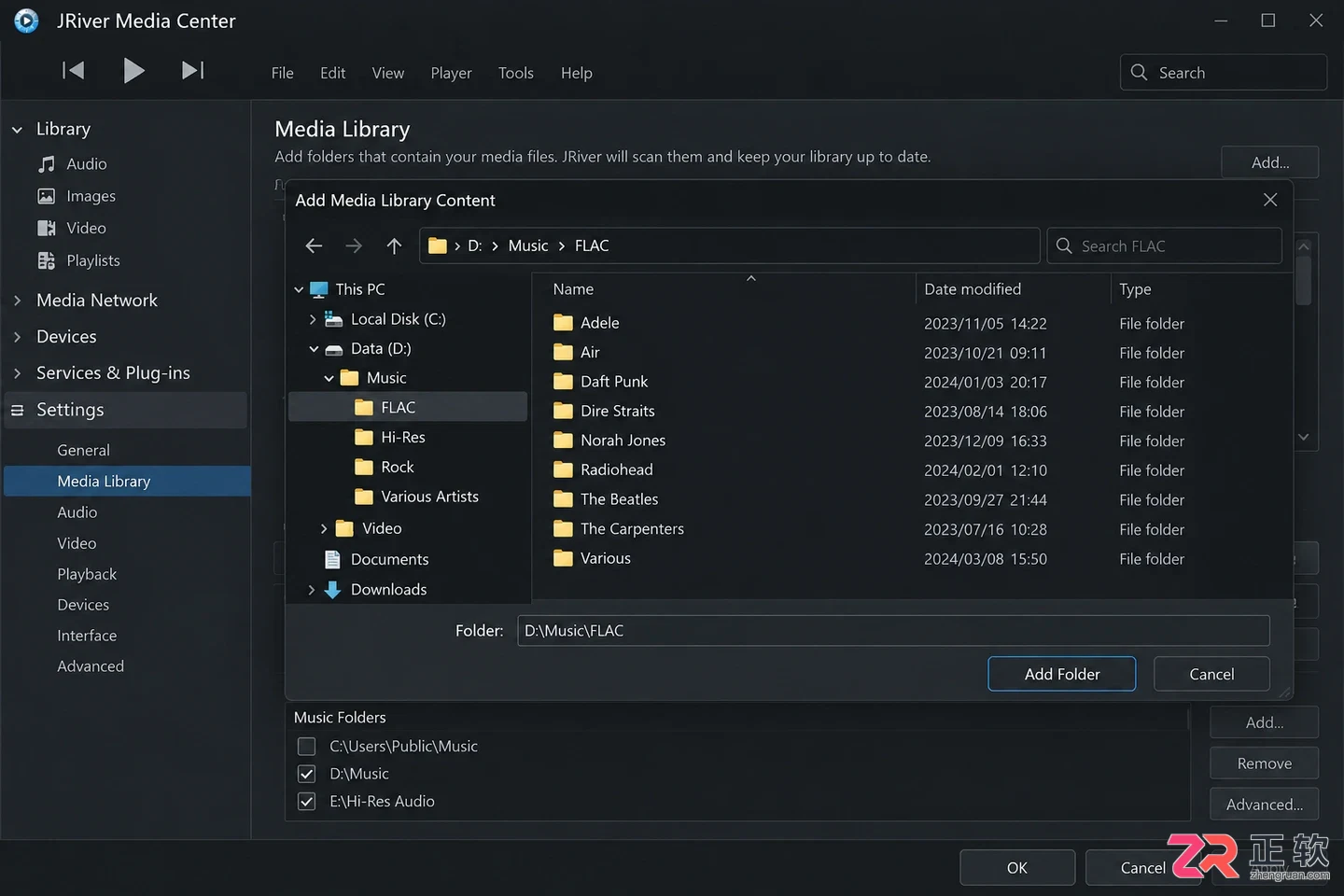
Task: Expand the Media Network section
Action: coord(17,301)
